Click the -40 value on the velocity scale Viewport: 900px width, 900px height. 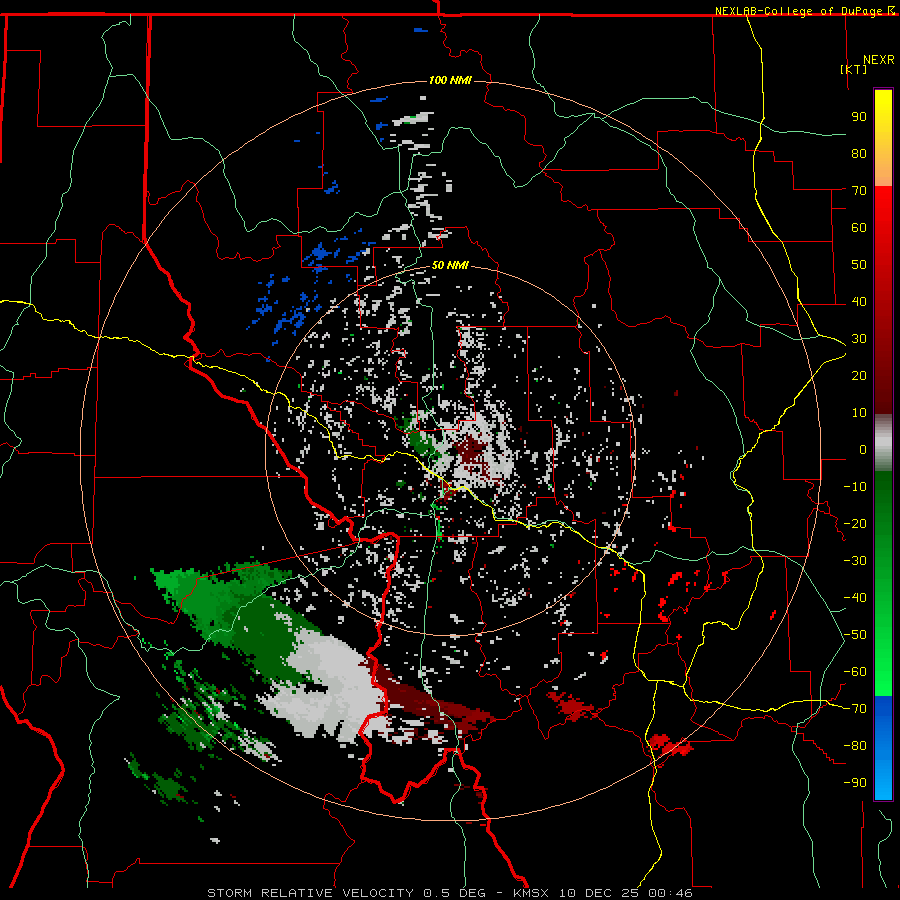point(855,598)
